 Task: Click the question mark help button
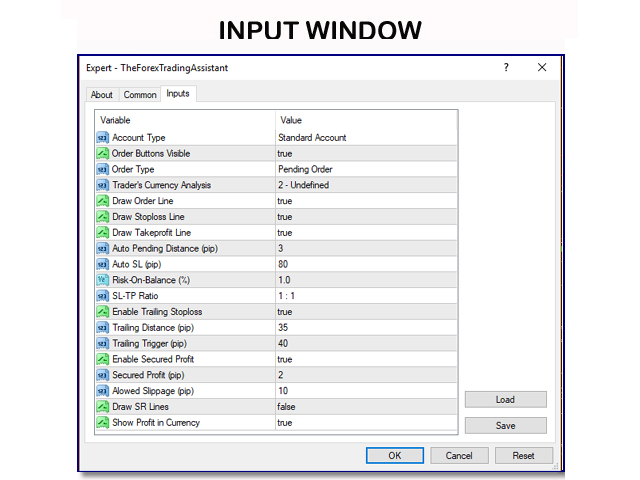point(506,68)
